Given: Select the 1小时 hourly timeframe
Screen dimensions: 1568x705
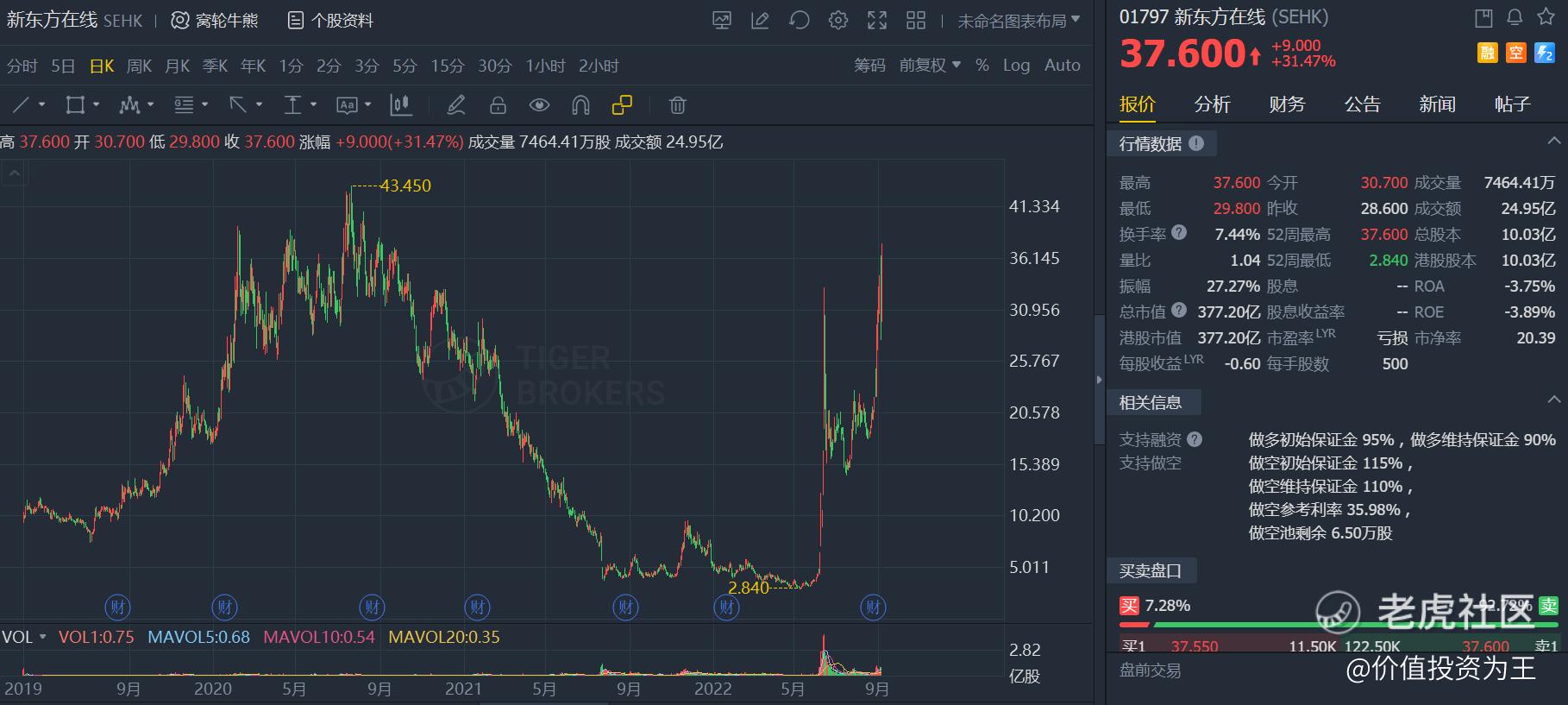Looking at the screenshot, I should [x=546, y=66].
